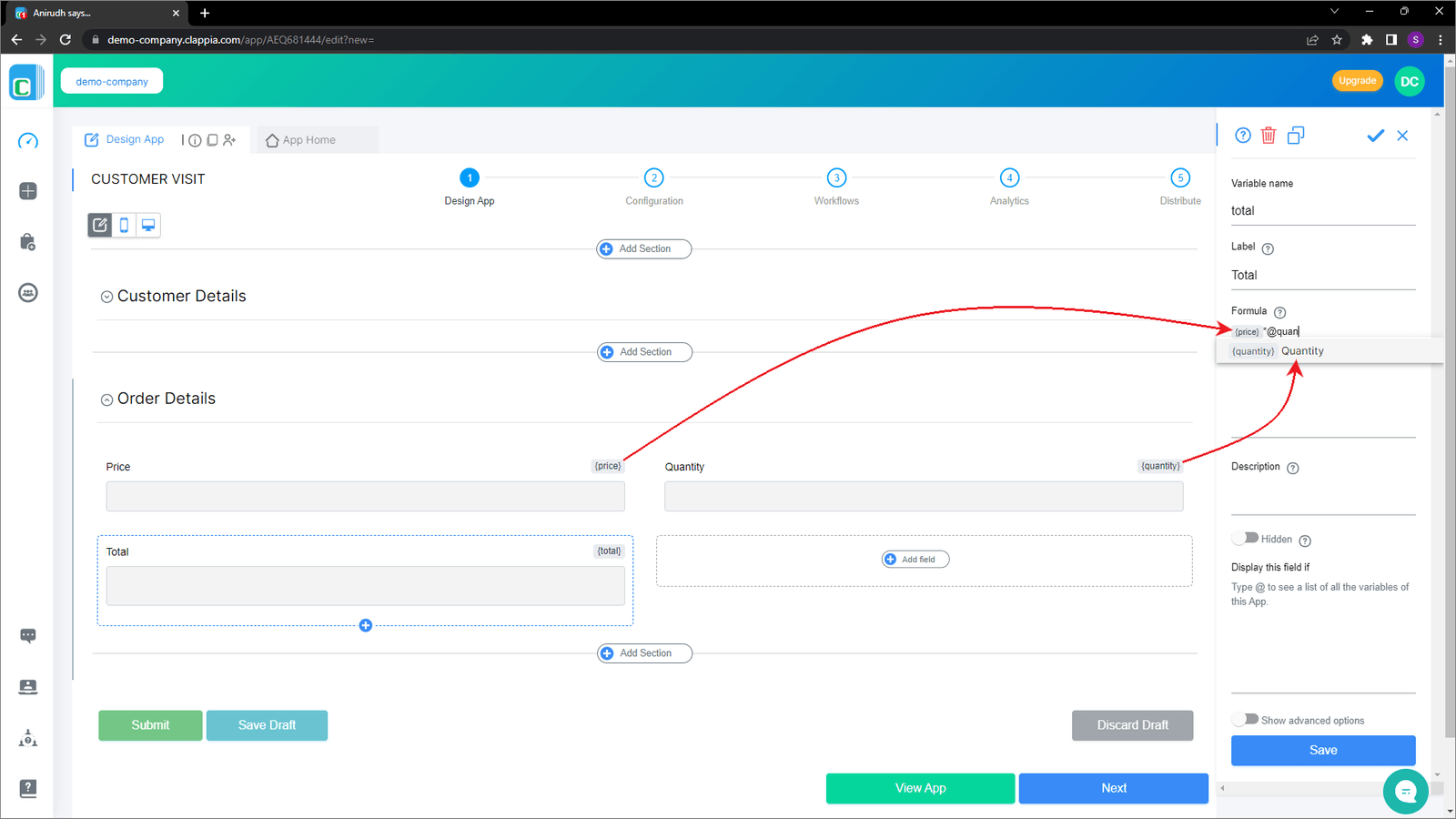Go to the Workflows step
Image resolution: width=1456 pixels, height=819 pixels.
tap(835, 178)
